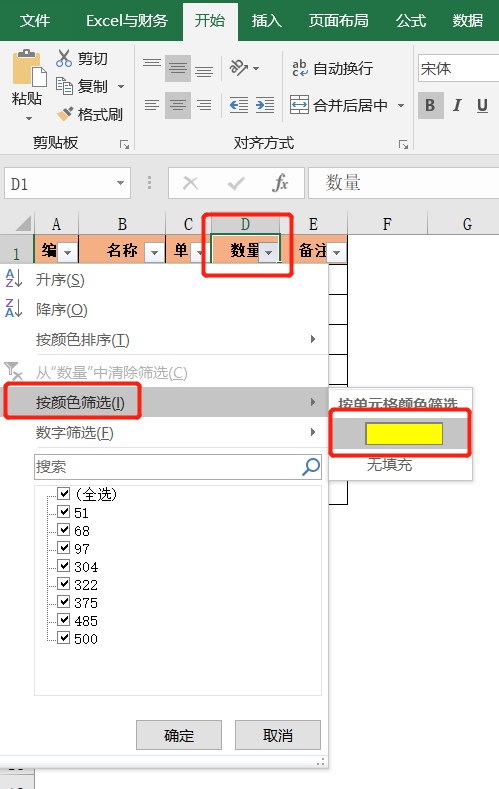
Task: Open the Paste options arrow
Action: [x=29, y=119]
